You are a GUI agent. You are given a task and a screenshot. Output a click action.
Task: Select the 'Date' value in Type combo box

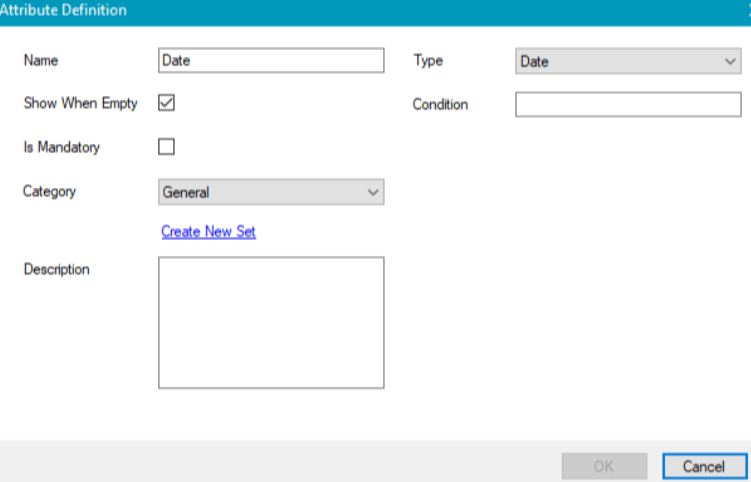(x=535, y=62)
